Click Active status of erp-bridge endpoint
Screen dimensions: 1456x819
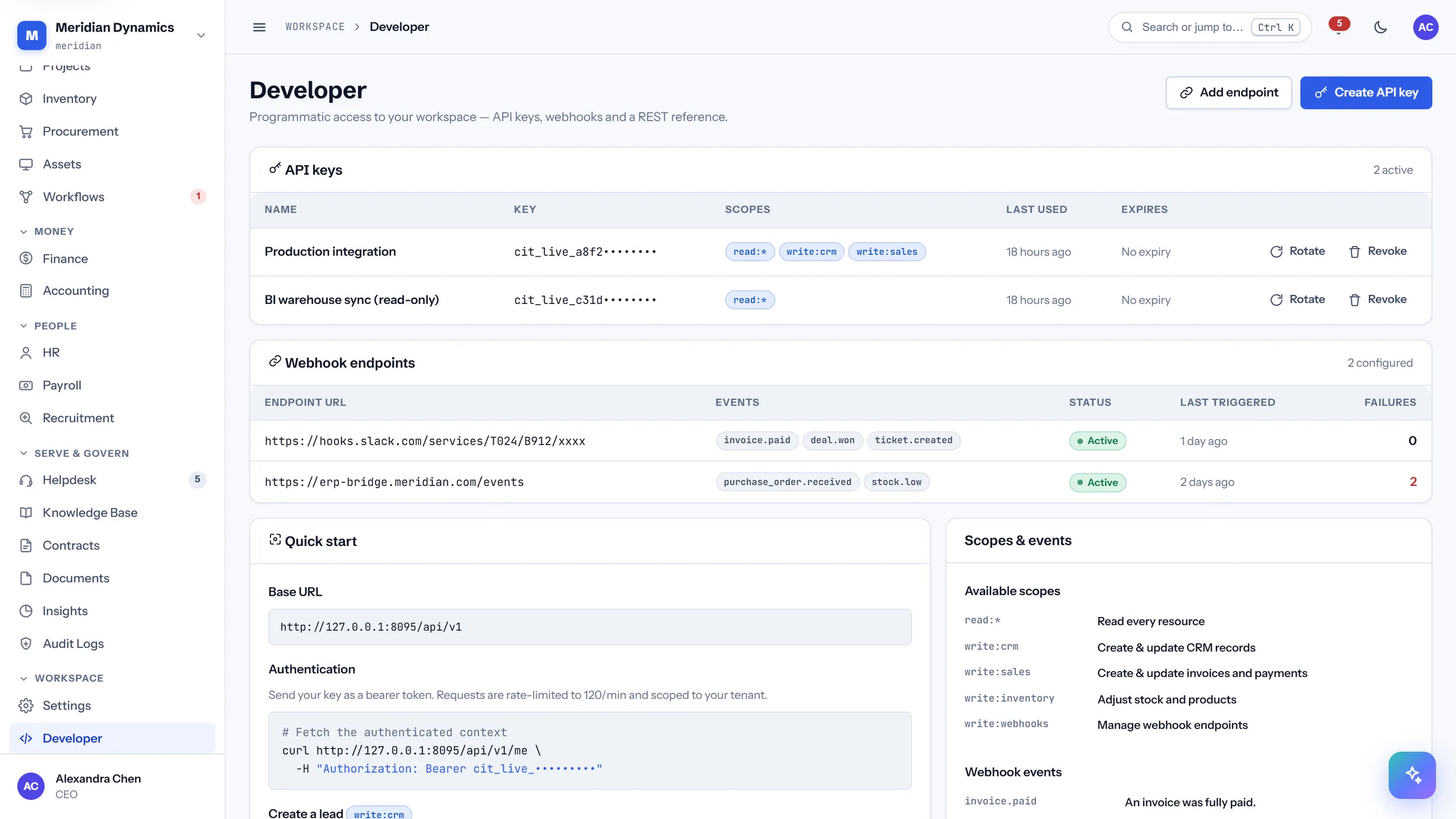click(x=1097, y=482)
